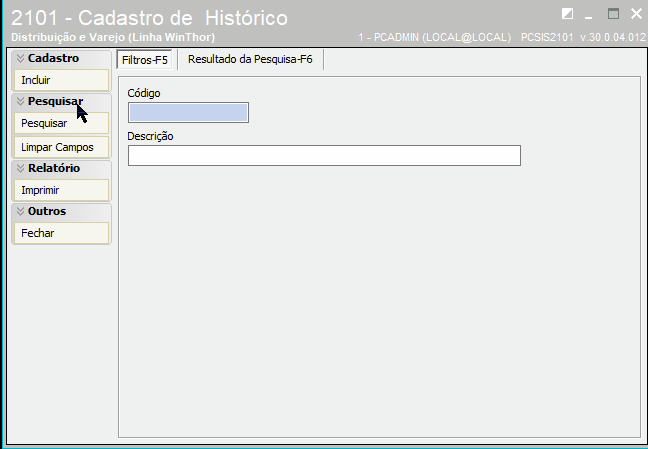648x449 pixels.
Task: Focus the Código input field
Action: click(188, 112)
